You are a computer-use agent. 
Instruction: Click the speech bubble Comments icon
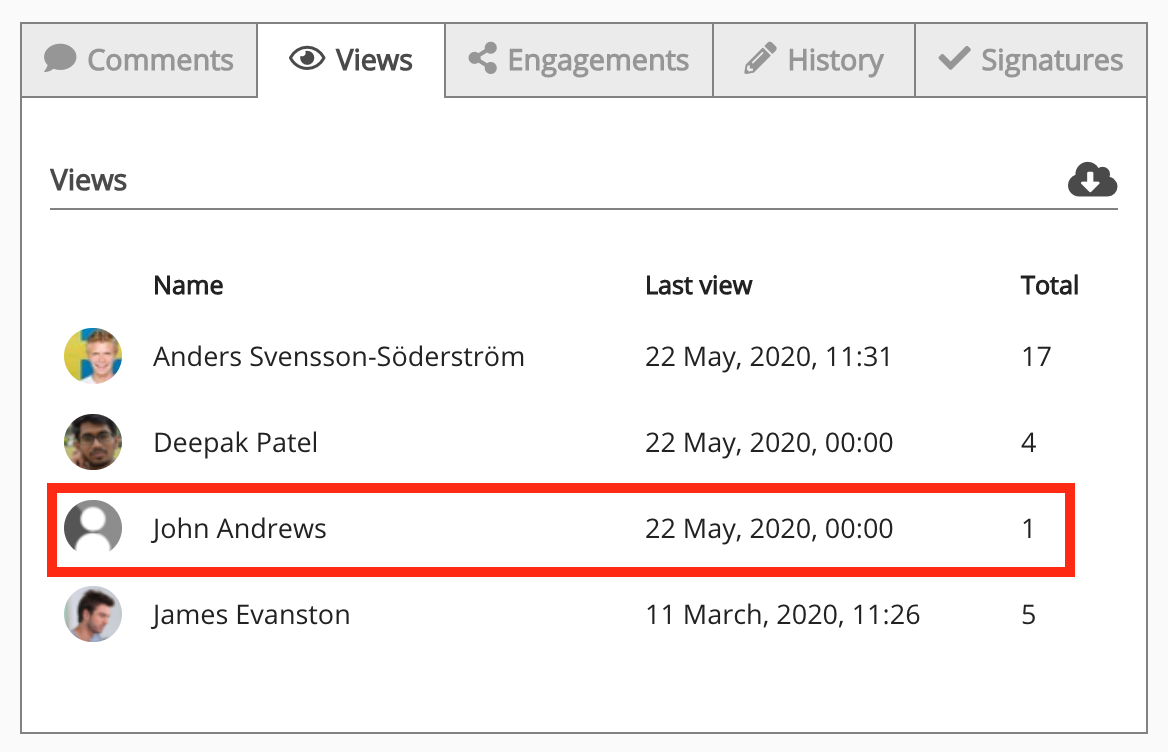point(61,59)
